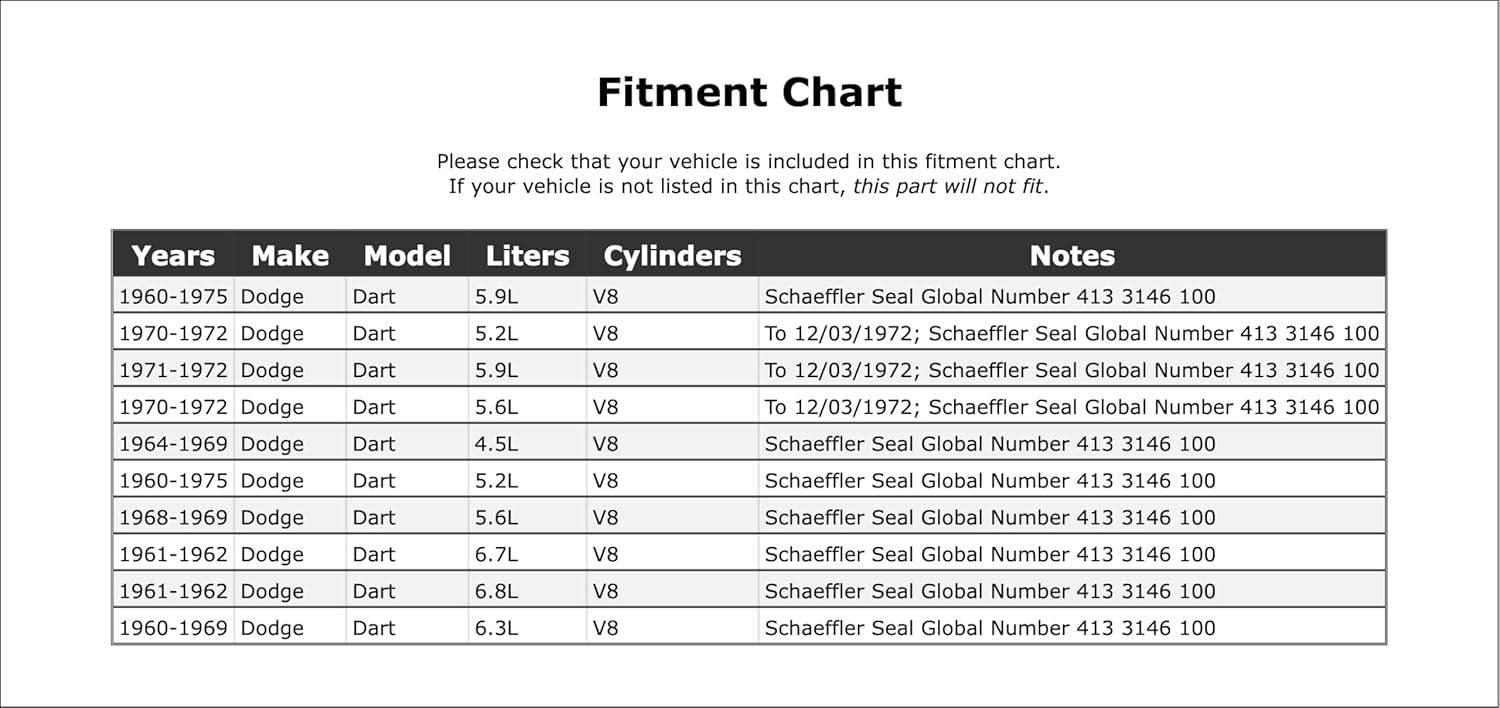This screenshot has height=708, width=1500.
Task: Click the Notes cell in the 1971-1972 row
Action: pos(1071,370)
